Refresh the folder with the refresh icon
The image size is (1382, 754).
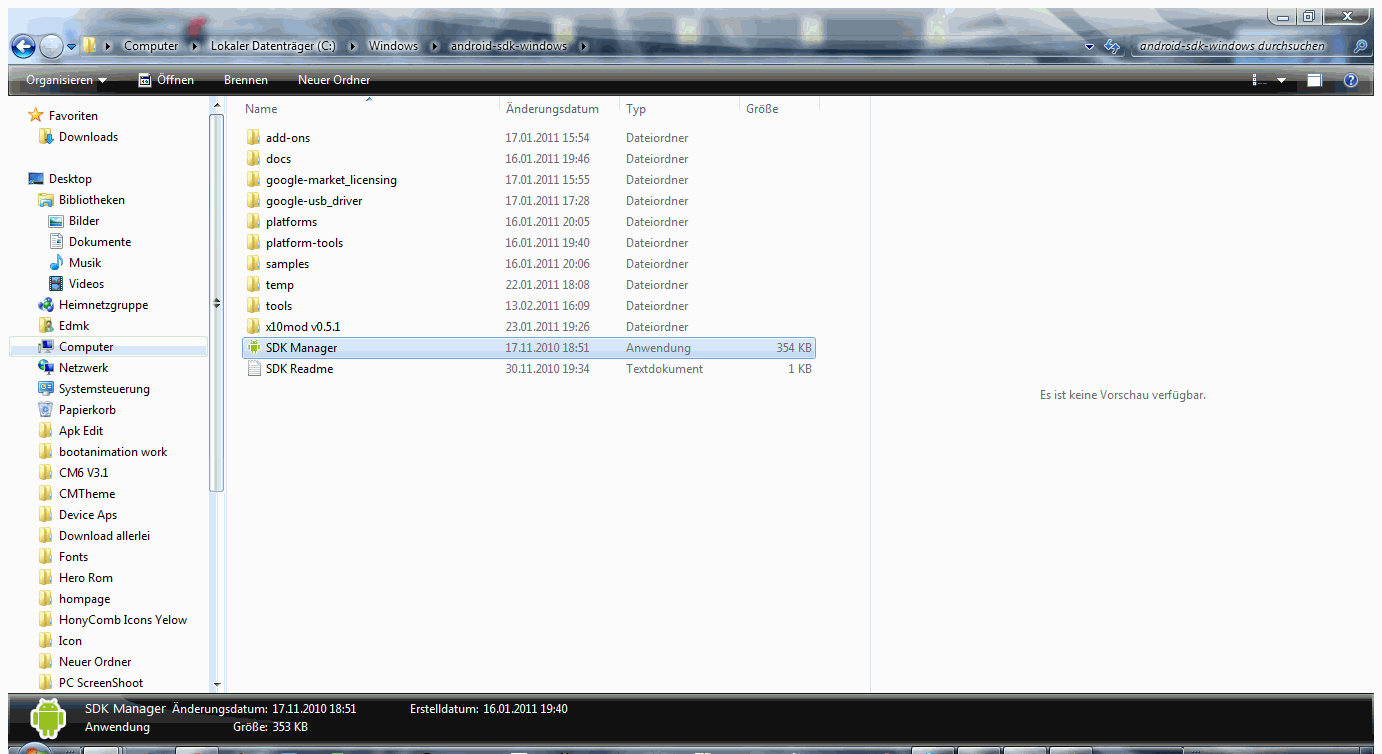[x=1111, y=47]
